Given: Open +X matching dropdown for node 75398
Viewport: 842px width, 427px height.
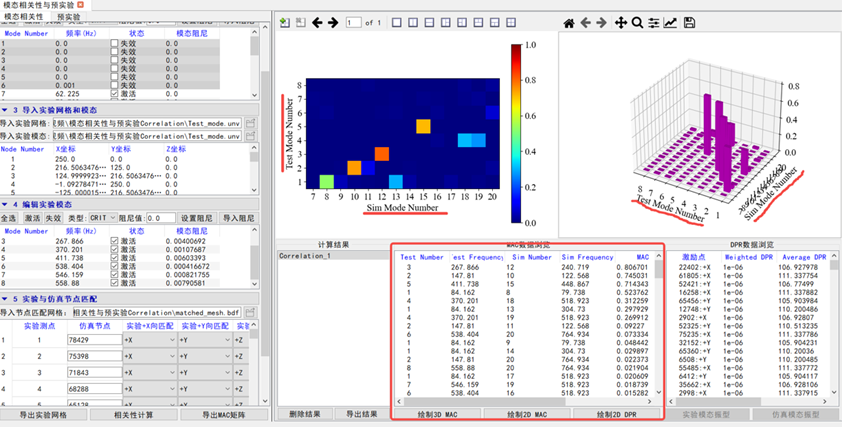Looking at the screenshot, I should 150,357.
